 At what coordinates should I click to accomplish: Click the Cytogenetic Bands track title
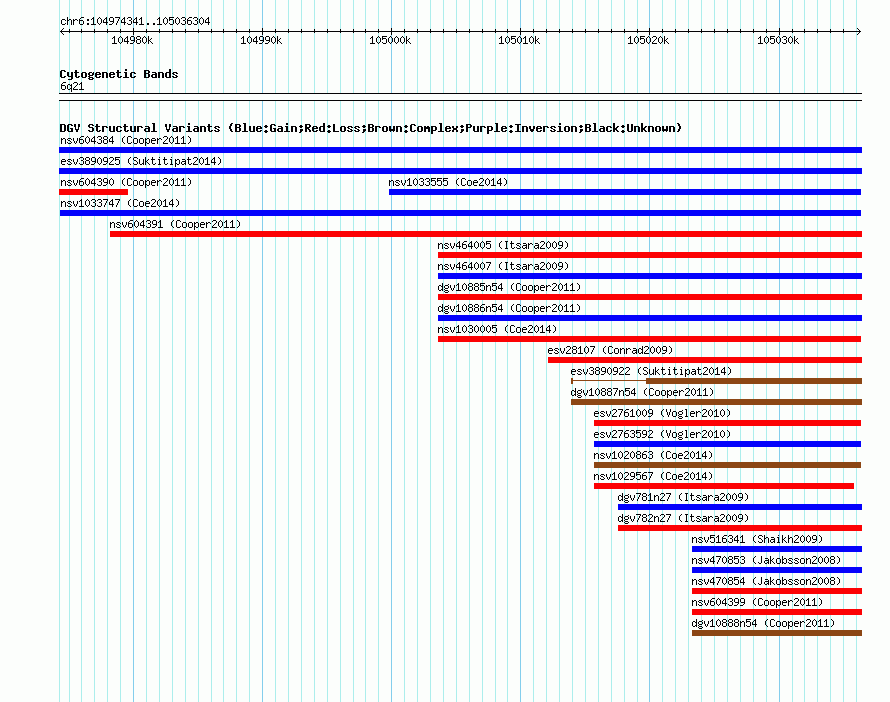pyautogui.click(x=119, y=74)
